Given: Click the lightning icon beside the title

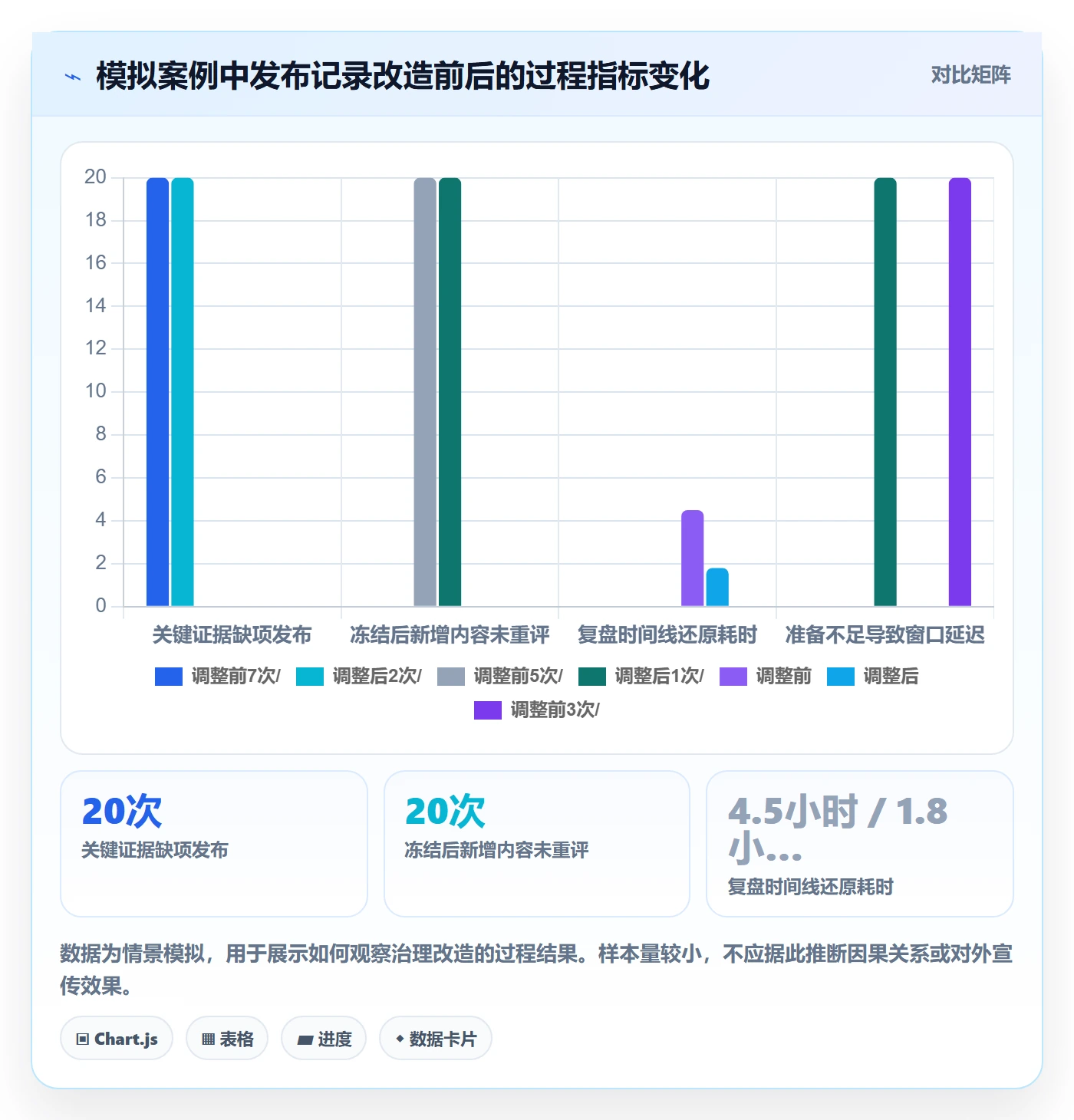Looking at the screenshot, I should pyautogui.click(x=73, y=77).
